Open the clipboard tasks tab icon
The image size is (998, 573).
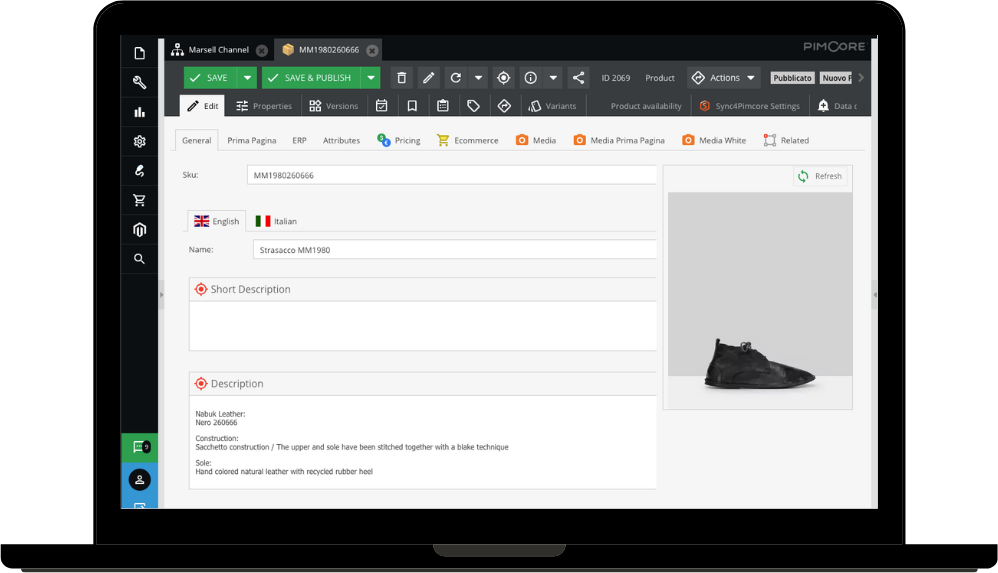click(443, 106)
